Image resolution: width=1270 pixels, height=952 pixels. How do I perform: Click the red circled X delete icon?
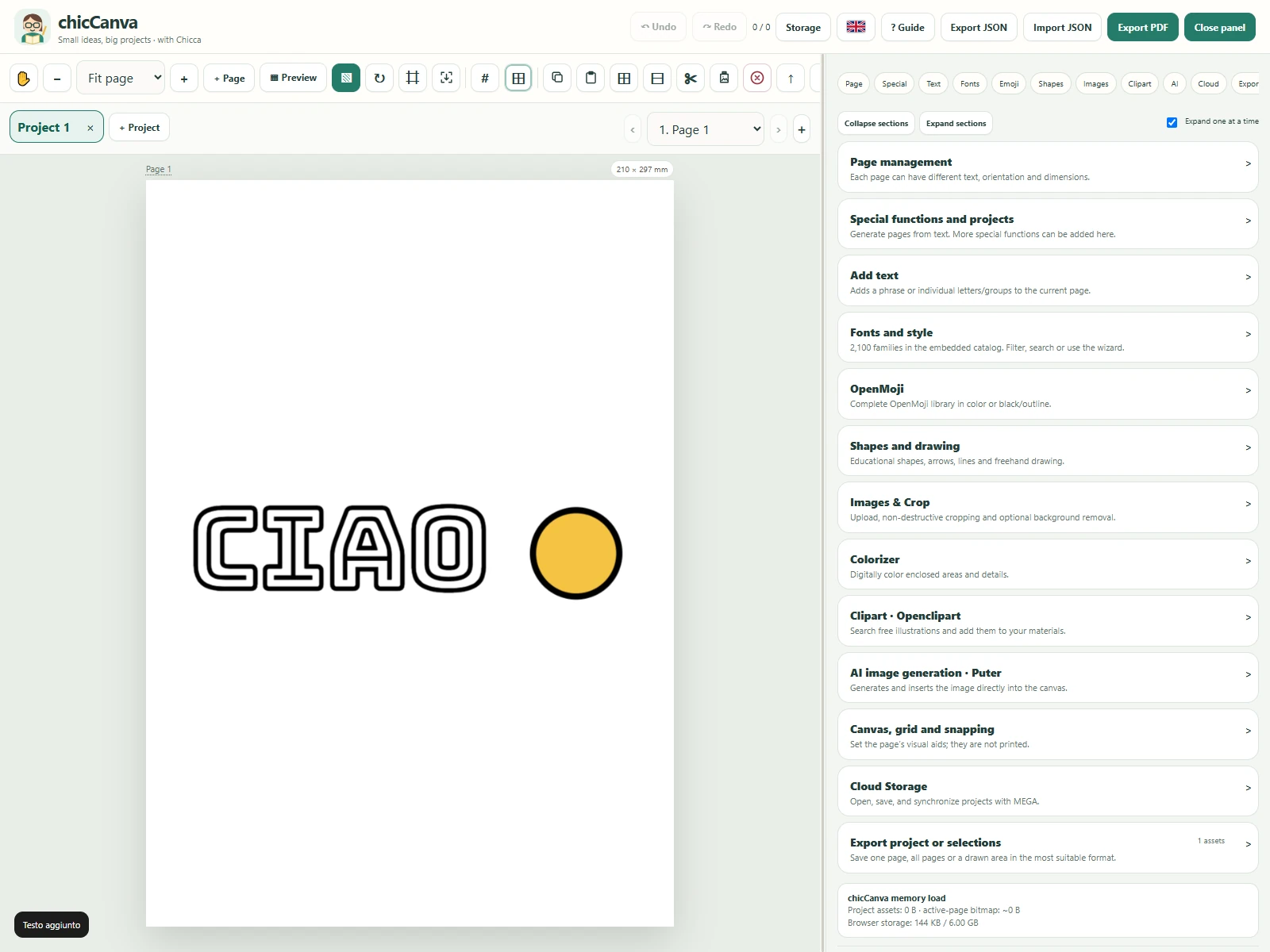[x=757, y=78]
